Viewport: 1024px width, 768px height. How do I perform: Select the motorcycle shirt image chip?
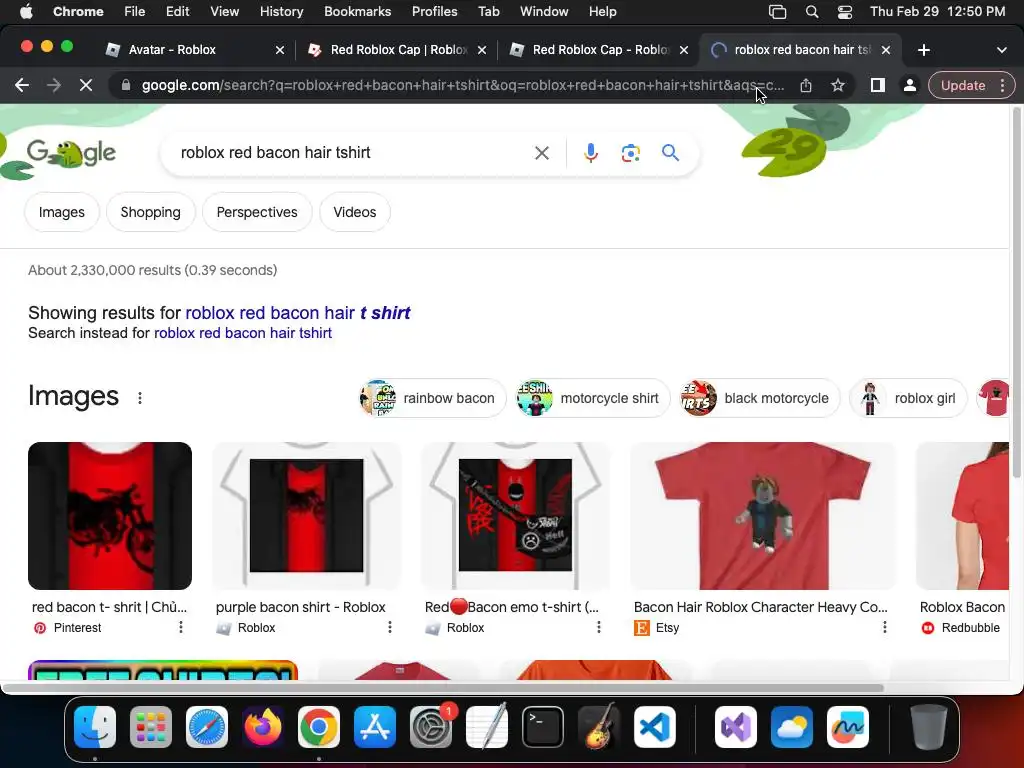(593, 398)
